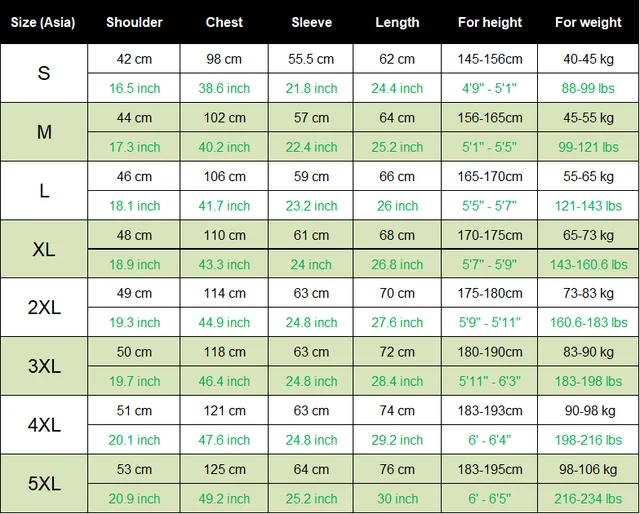Click the '106 cm' chest cell
Image resolution: width=640 pixels, height=514 pixels.
(x=224, y=176)
